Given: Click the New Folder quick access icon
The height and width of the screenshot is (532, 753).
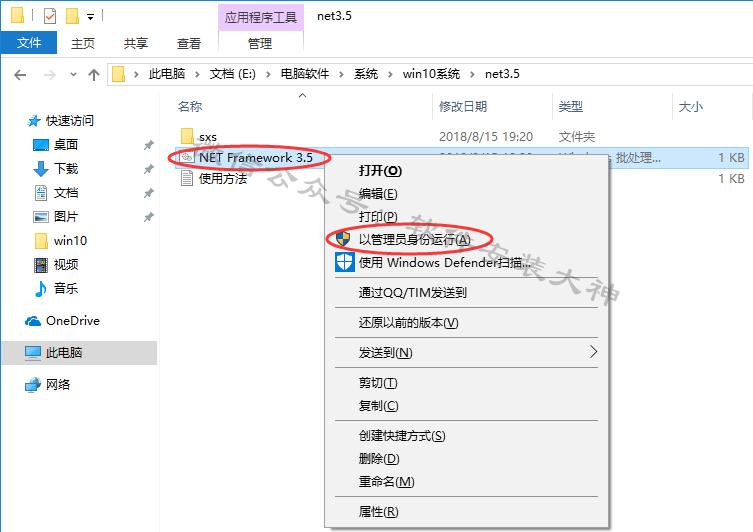Looking at the screenshot, I should pos(72,16).
